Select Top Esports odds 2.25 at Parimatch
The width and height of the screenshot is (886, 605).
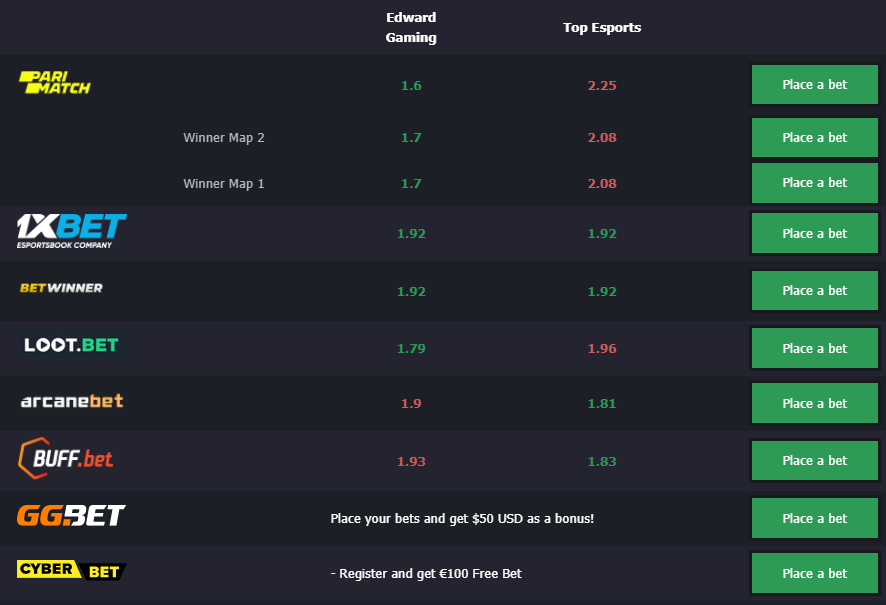(x=602, y=85)
